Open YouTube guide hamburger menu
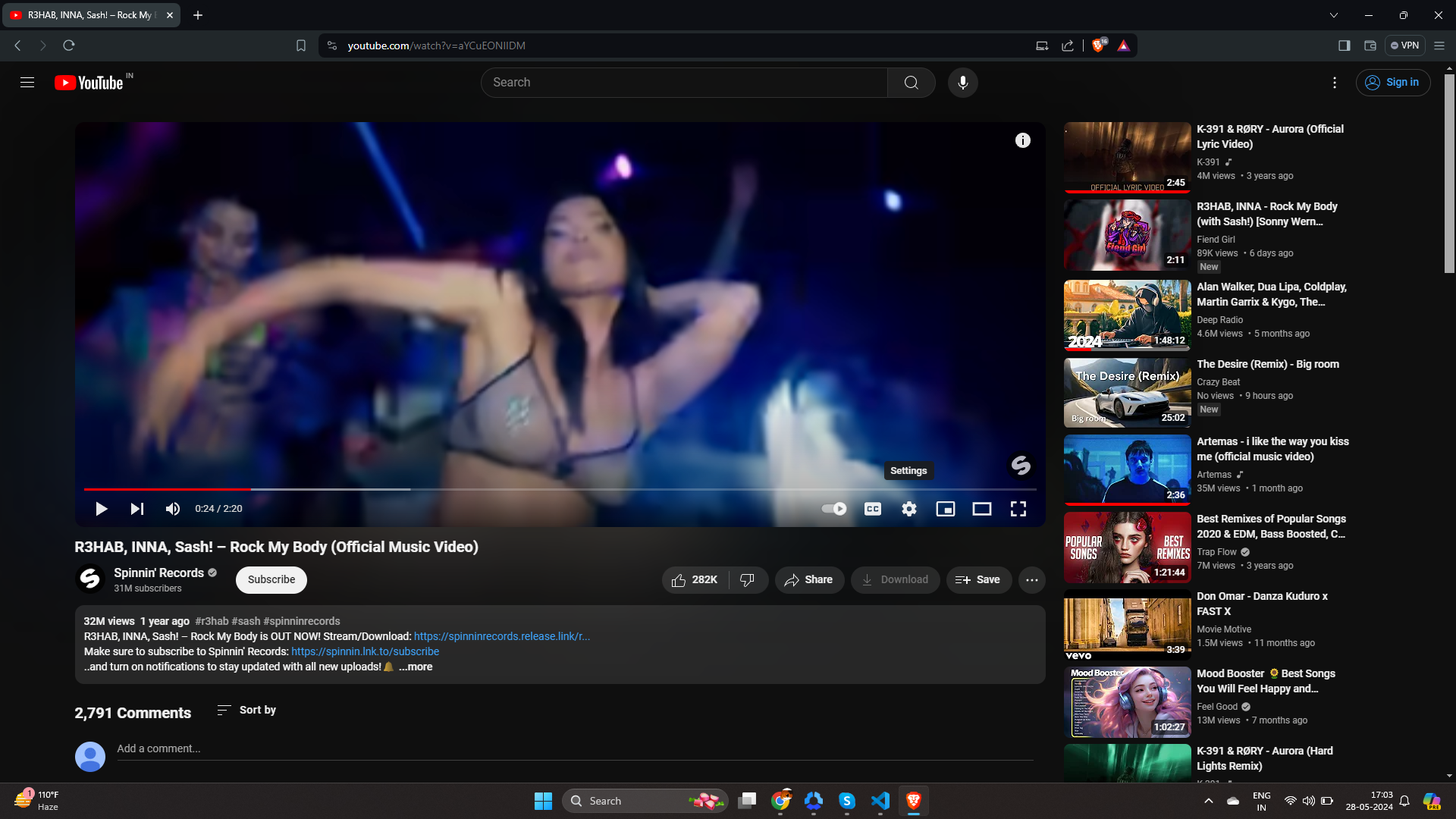Viewport: 1456px width, 819px height. pos(27,83)
